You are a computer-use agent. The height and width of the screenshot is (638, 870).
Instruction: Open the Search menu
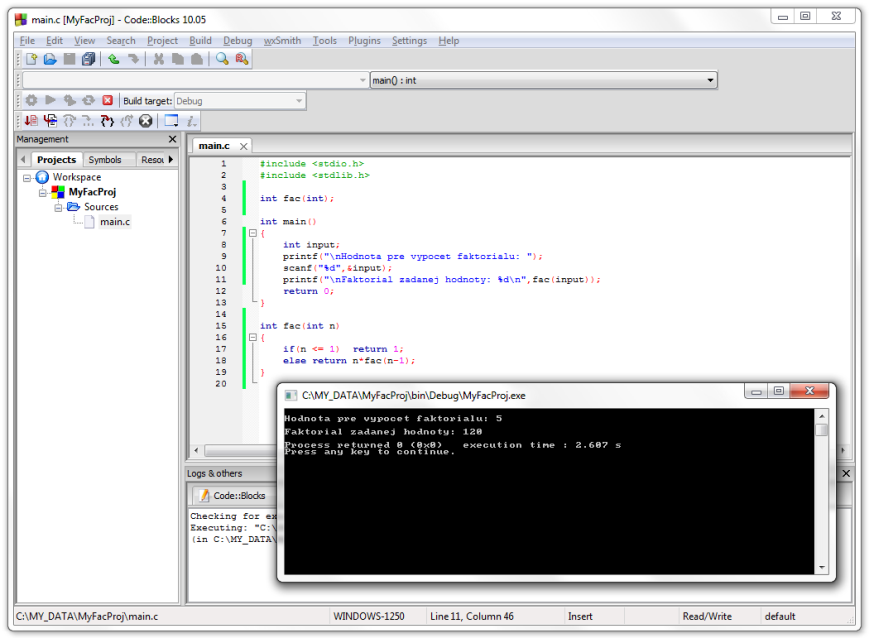pos(121,40)
